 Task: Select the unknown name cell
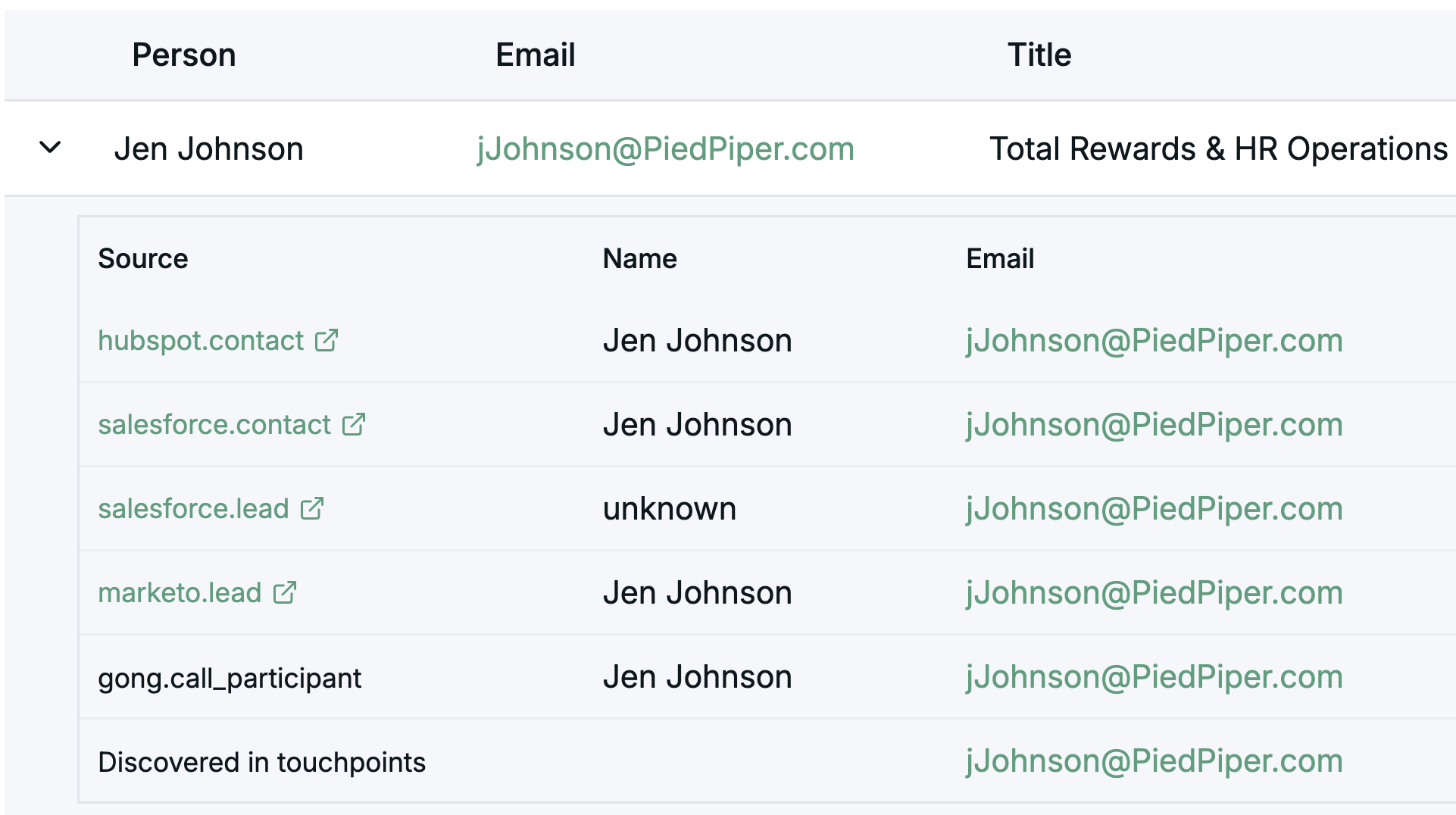coord(670,509)
